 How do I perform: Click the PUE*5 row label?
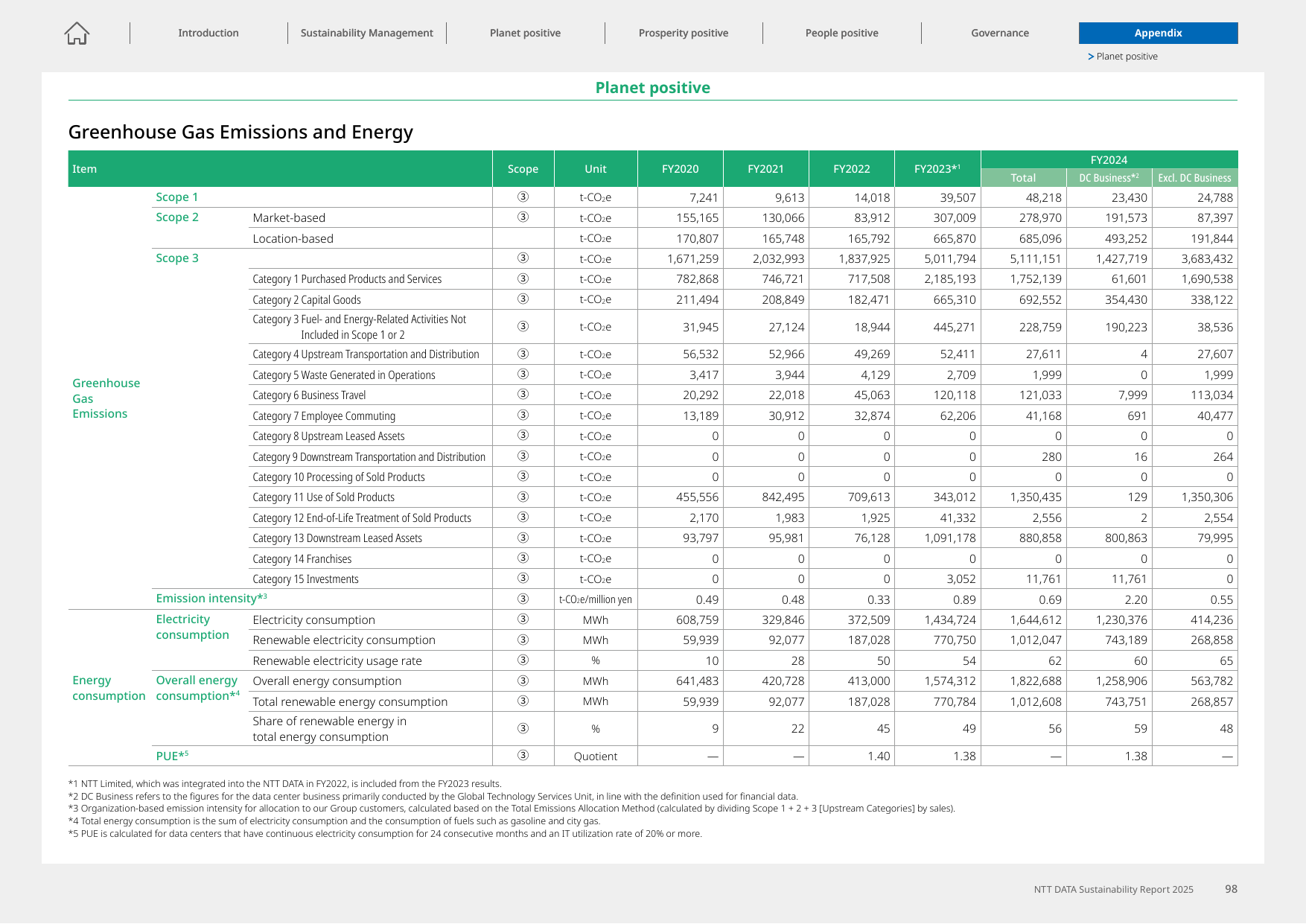tap(172, 756)
